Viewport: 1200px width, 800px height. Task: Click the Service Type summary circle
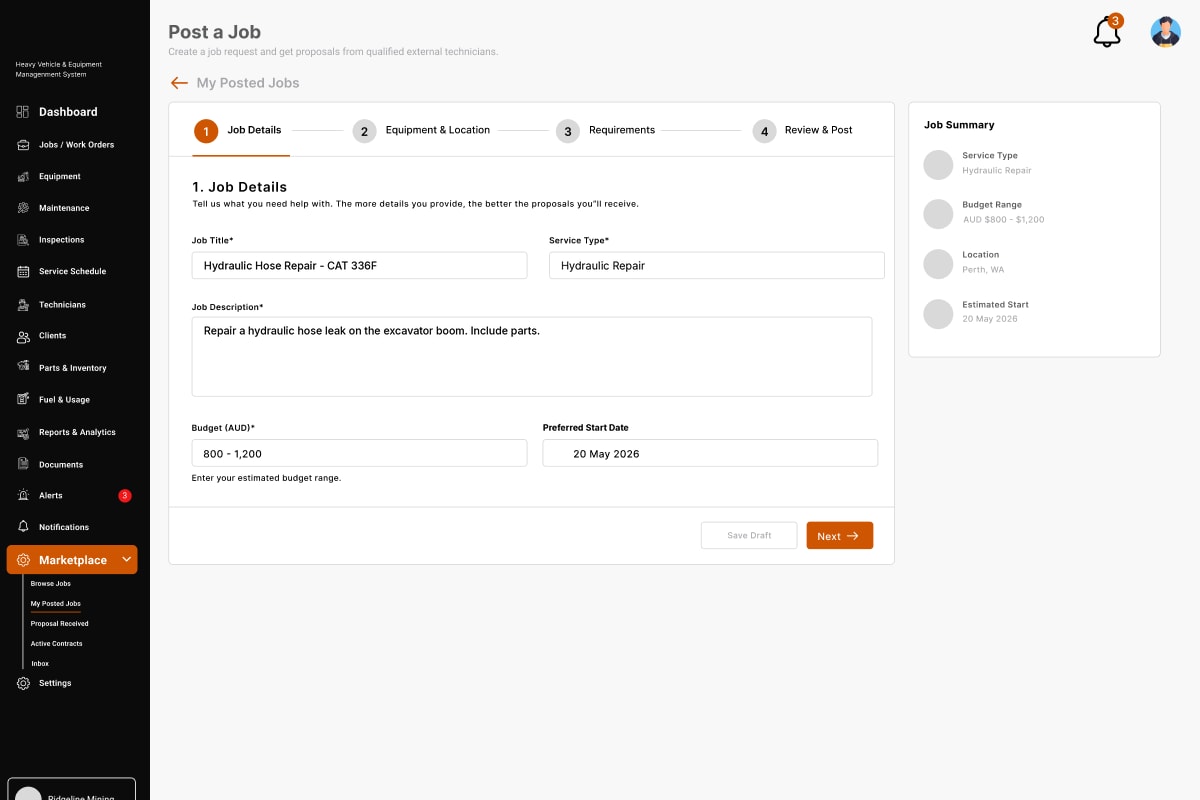pyautogui.click(x=938, y=165)
